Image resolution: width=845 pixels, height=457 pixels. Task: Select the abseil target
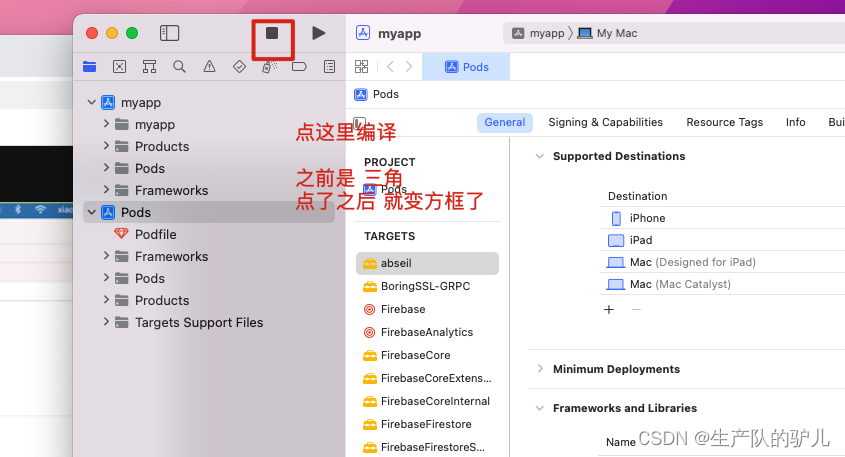427,263
